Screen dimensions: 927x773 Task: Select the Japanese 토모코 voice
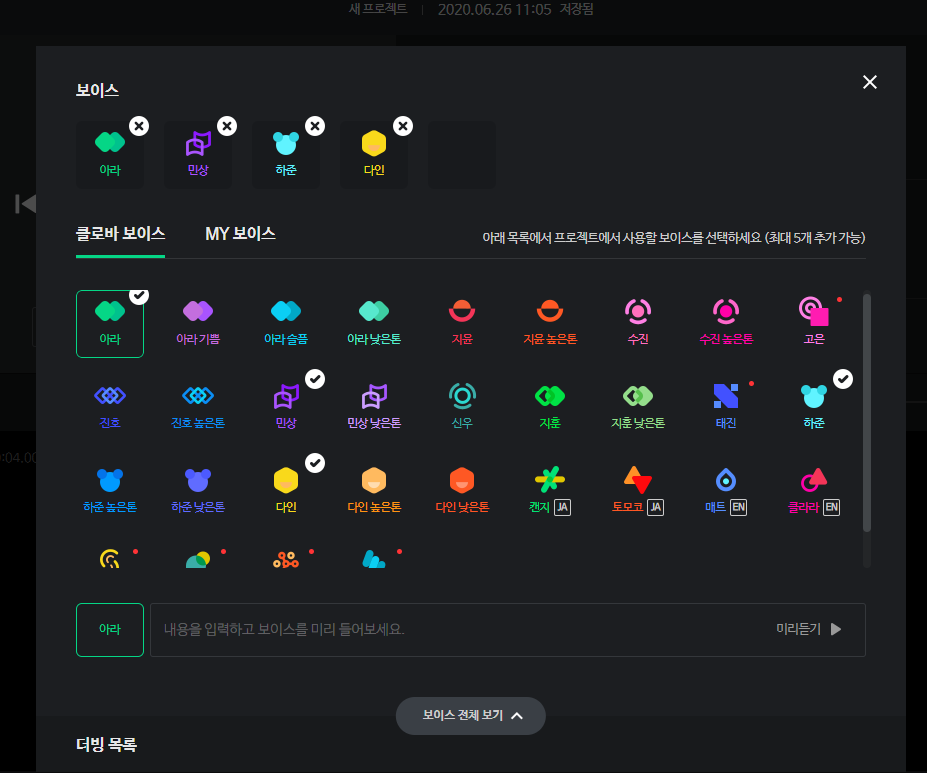(x=638, y=491)
